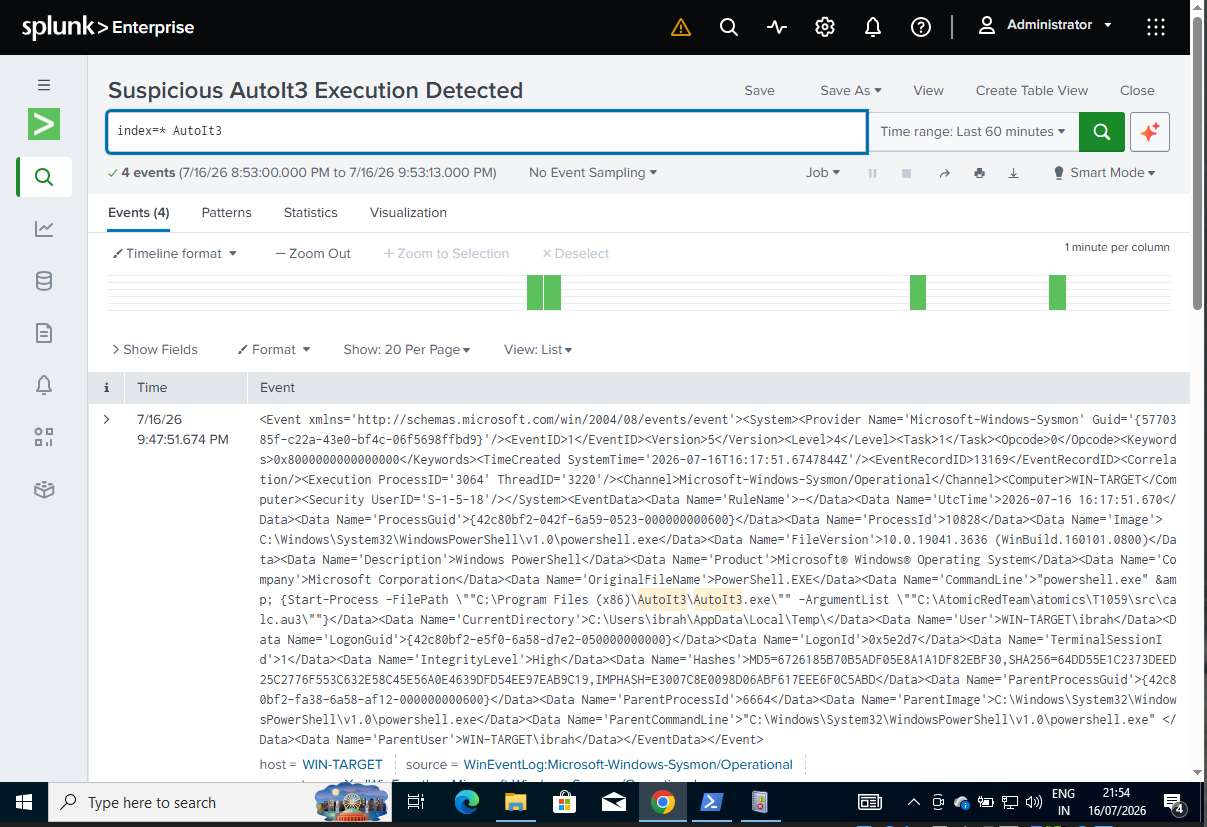This screenshot has height=827, width=1207.
Task: Open Microsoft Edge from taskbar
Action: [x=467, y=802]
